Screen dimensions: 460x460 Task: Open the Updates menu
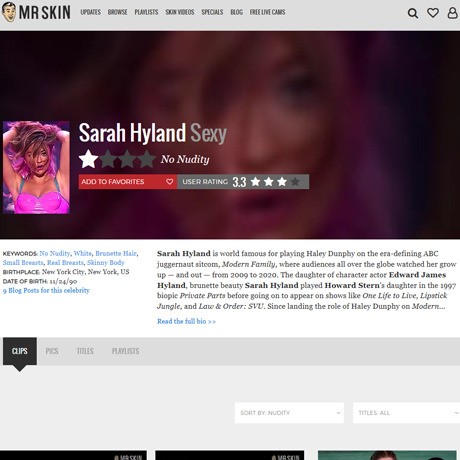coord(90,12)
